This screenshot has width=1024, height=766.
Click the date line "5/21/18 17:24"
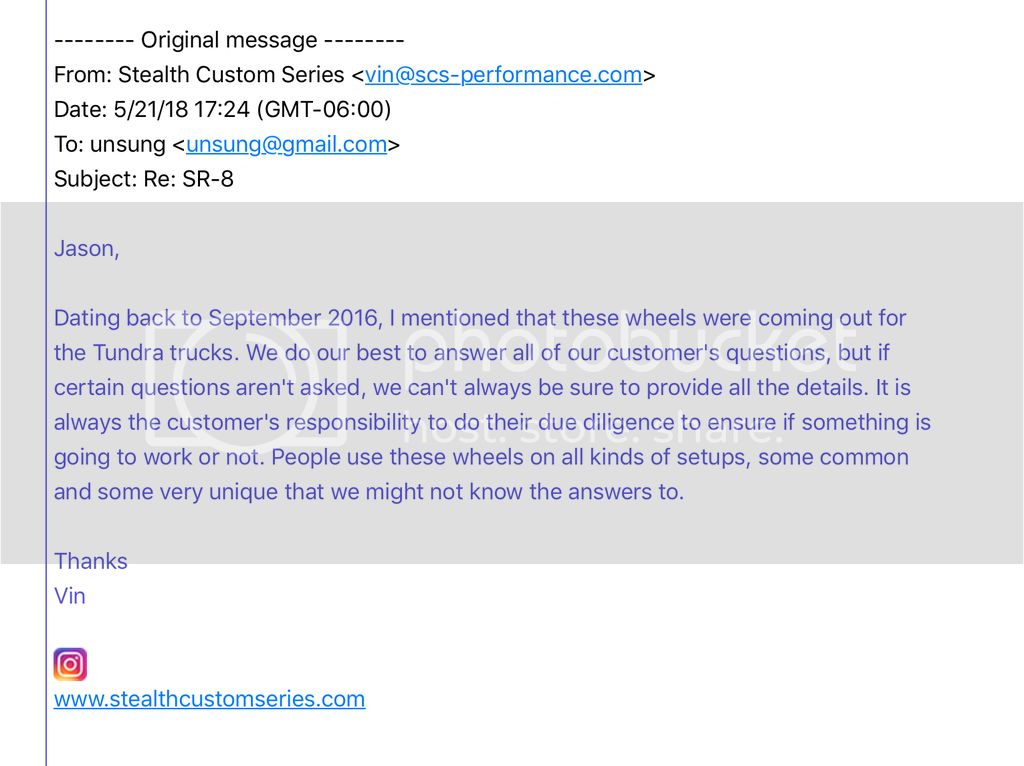[222, 109]
